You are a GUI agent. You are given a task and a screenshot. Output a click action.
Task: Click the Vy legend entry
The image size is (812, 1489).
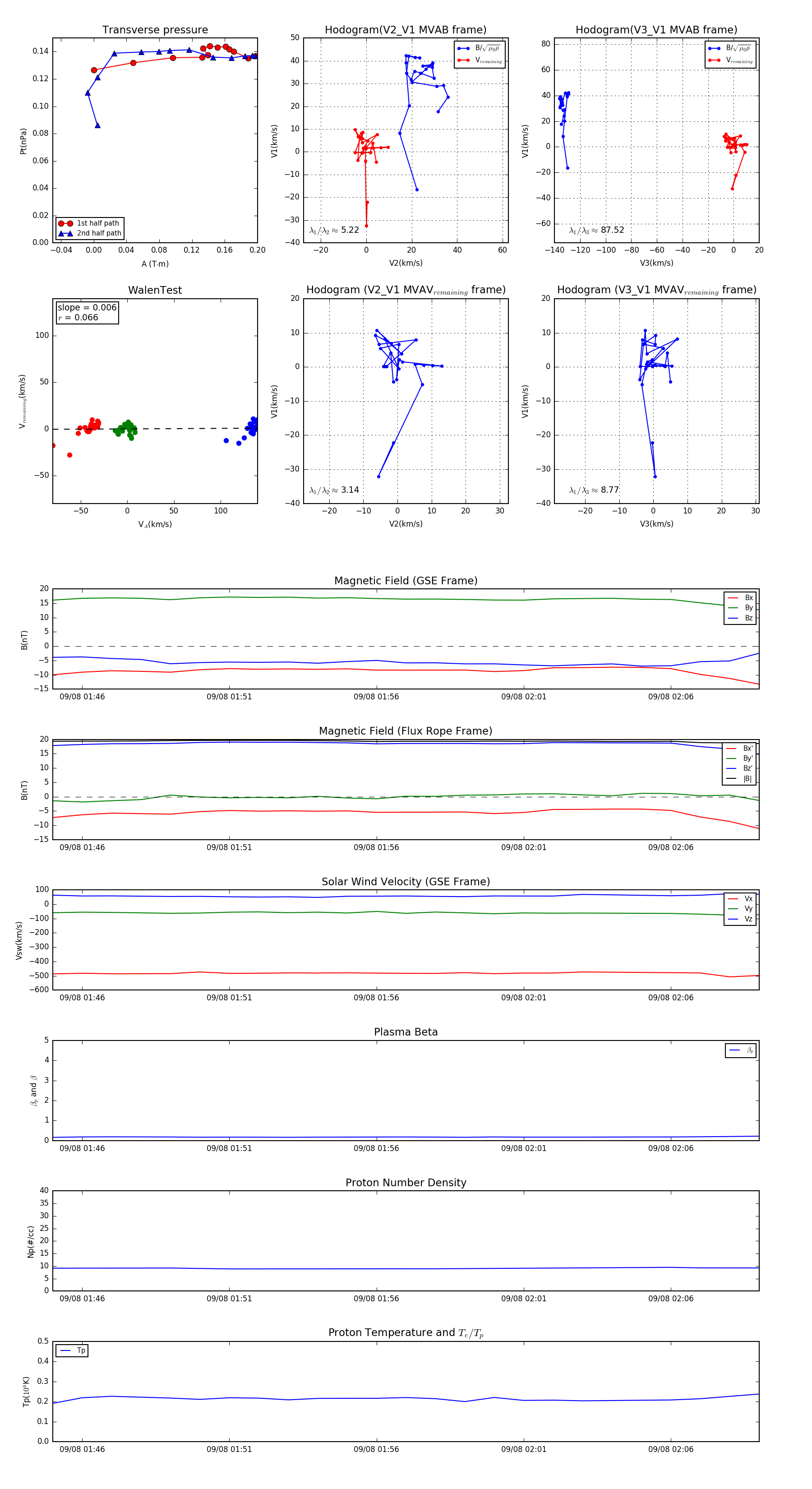740,909
